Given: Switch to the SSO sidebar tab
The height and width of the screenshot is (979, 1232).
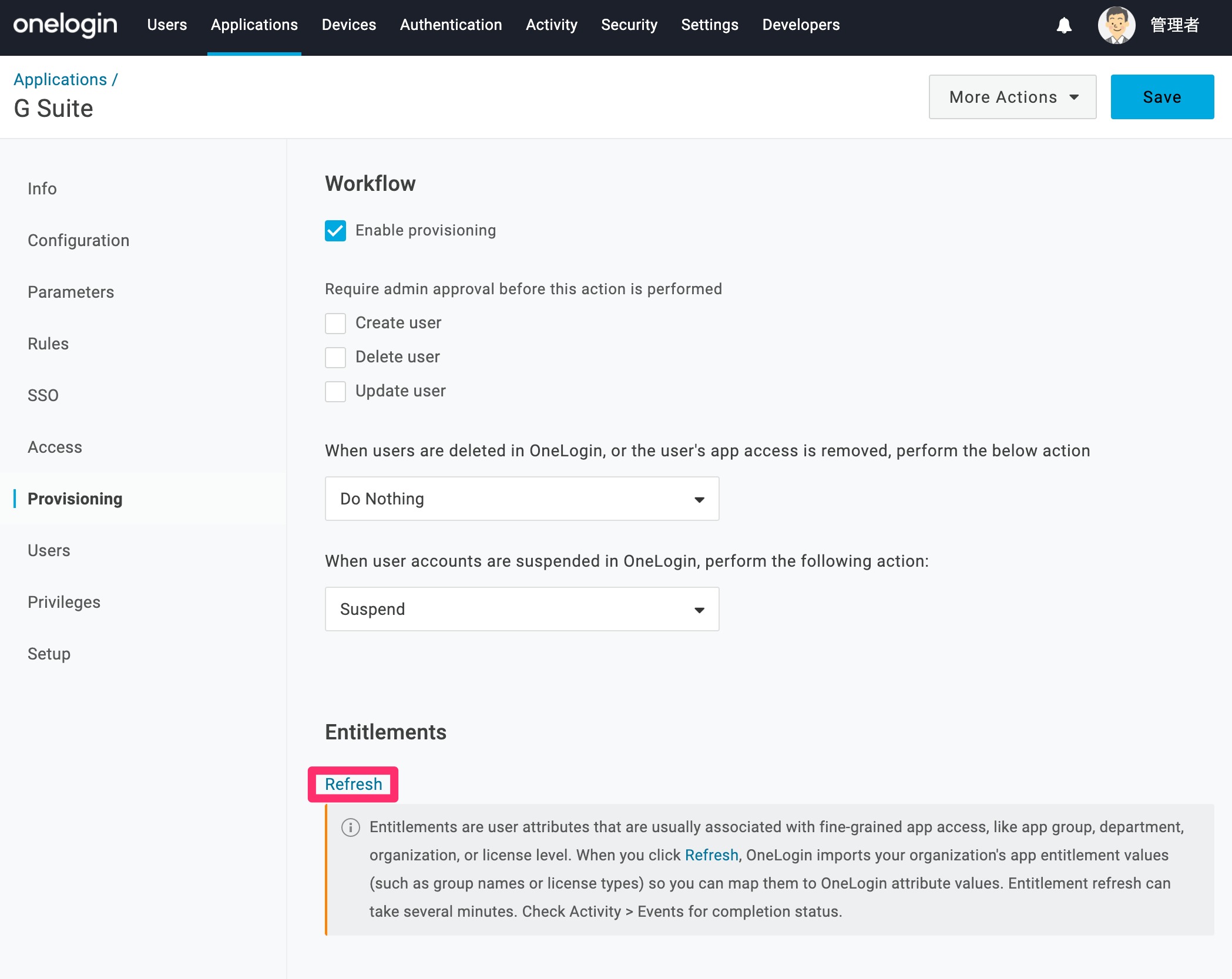Looking at the screenshot, I should tap(43, 395).
